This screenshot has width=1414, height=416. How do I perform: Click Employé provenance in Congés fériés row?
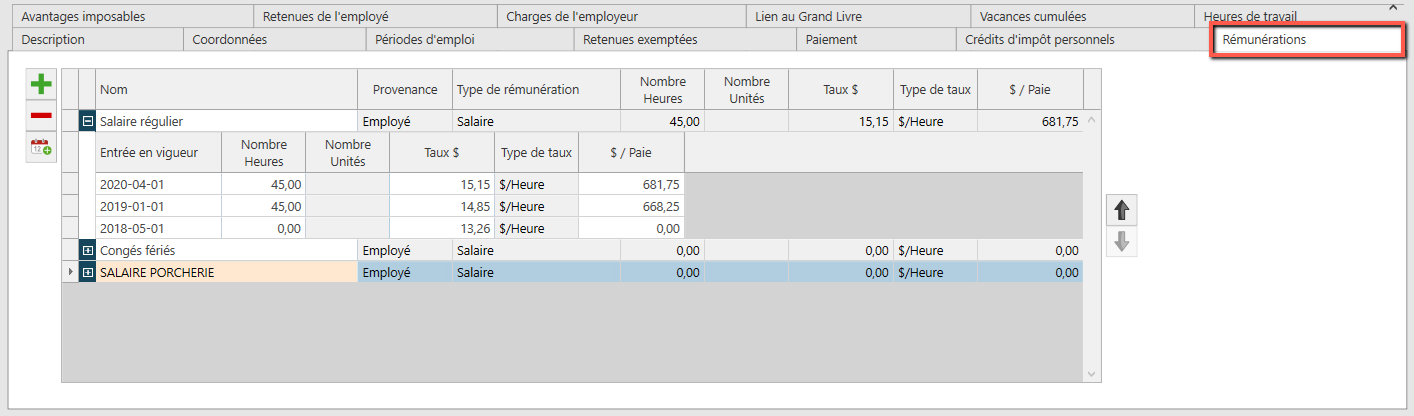(405, 250)
